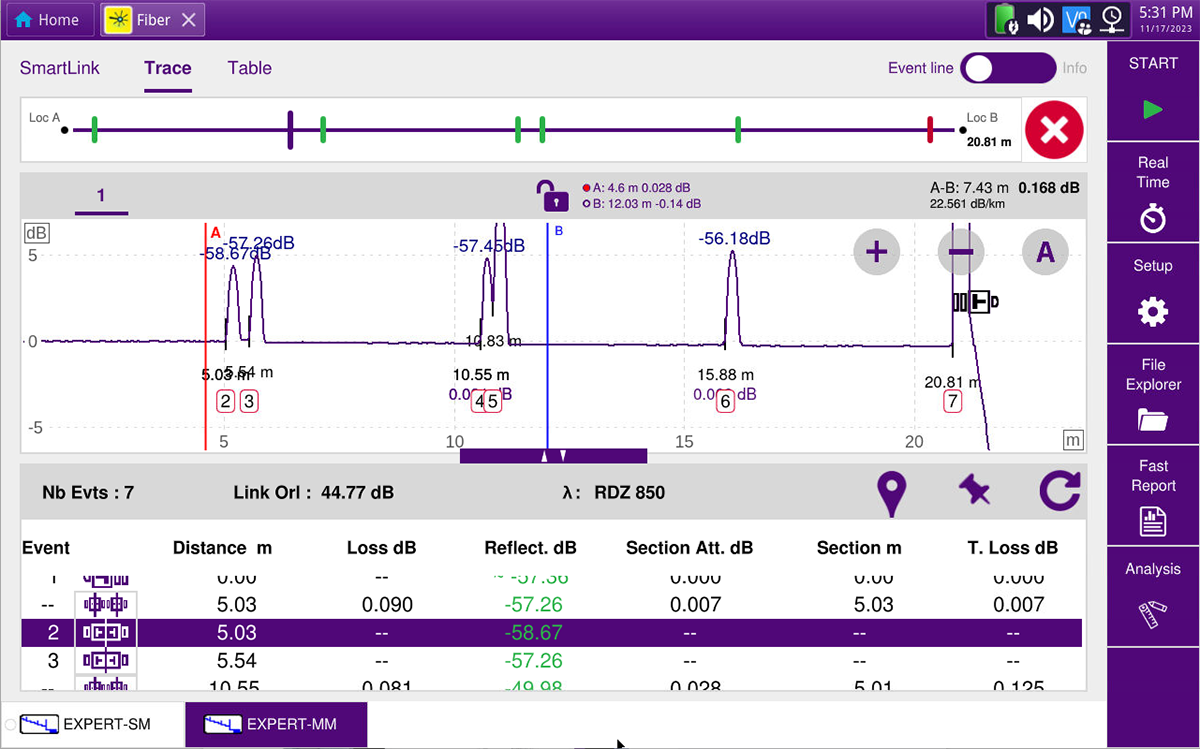Apply auto-scale with the A icon
The image size is (1200, 749).
1044,252
